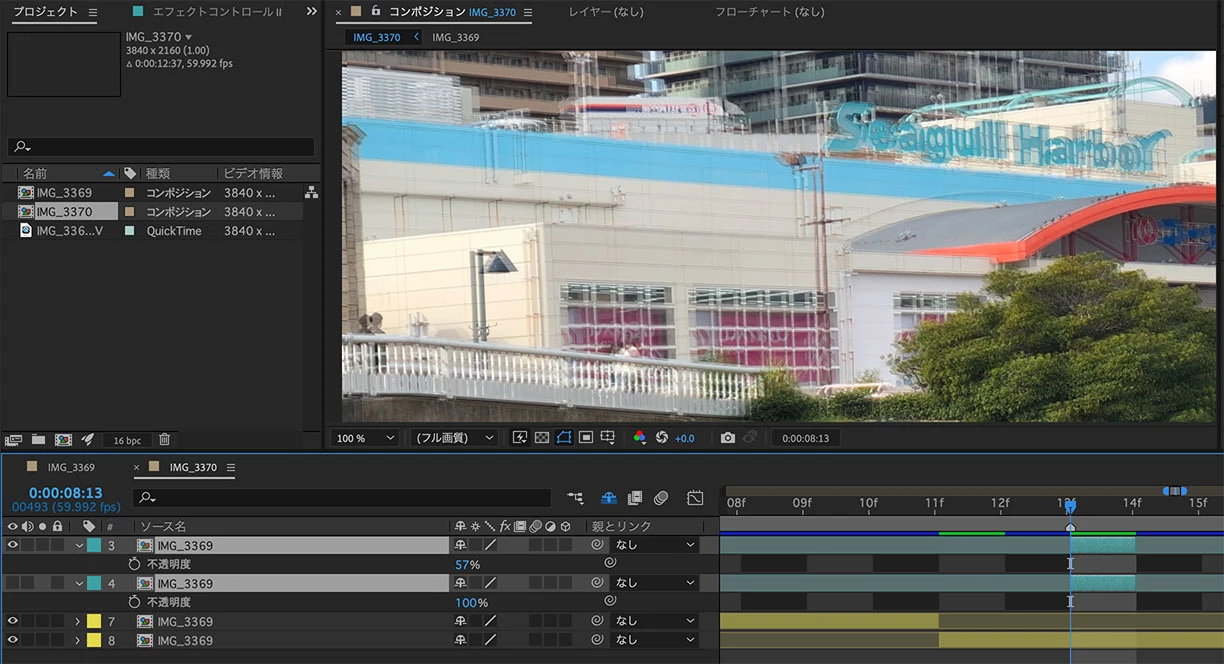1224x664 pixels.
Task: Open project settings rocket icon
Action: (87, 439)
